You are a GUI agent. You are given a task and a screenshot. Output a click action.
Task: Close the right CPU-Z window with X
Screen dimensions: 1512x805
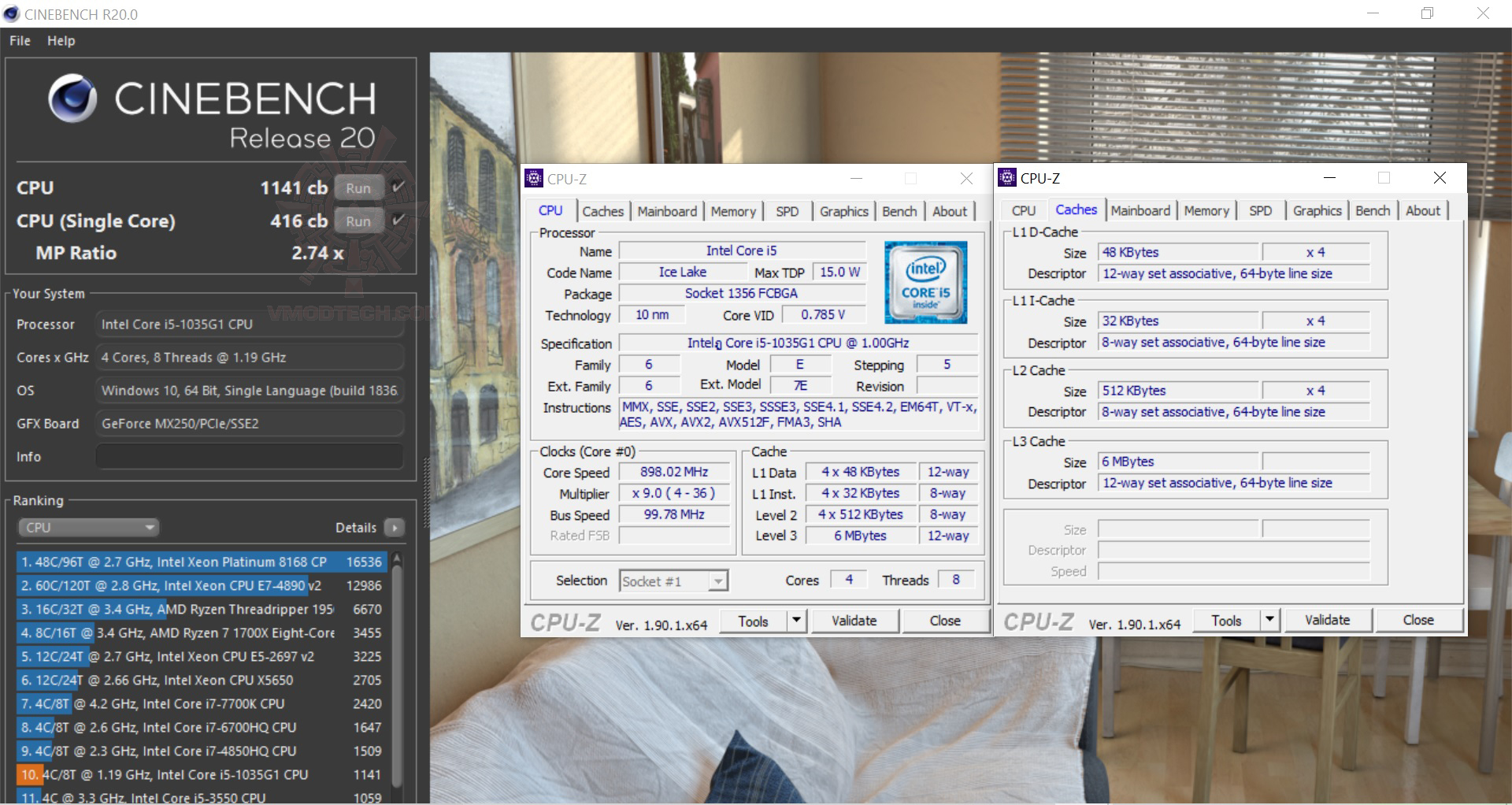[x=1440, y=178]
